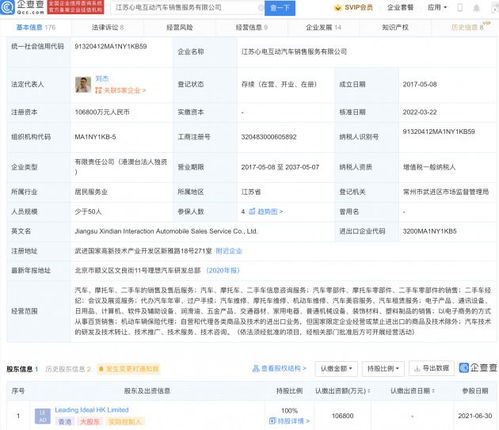Switch to the 知识产权 tab
499x430 pixels.
click(x=395, y=27)
